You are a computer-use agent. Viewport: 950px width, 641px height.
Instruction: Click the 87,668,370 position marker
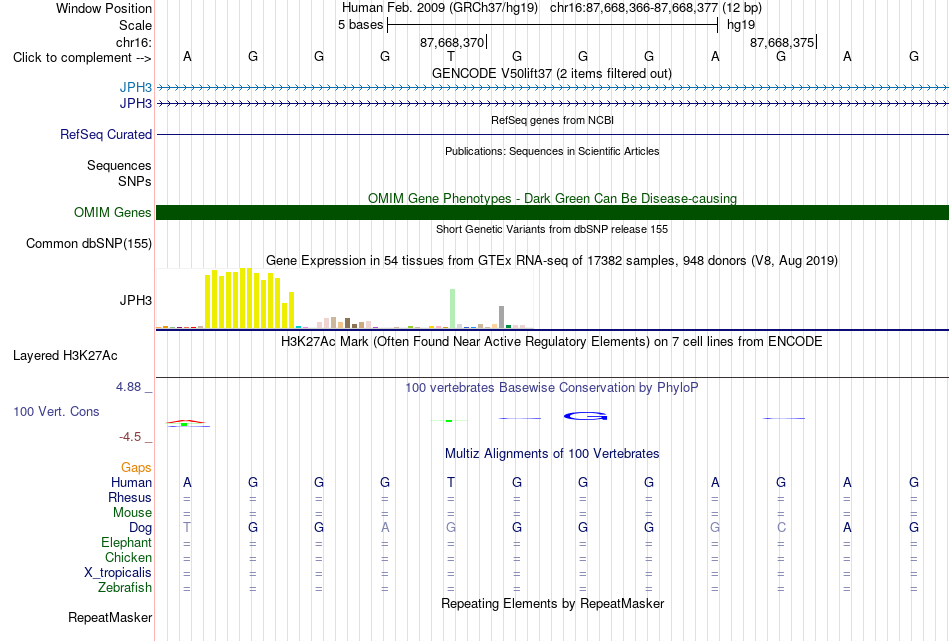(x=452, y=42)
